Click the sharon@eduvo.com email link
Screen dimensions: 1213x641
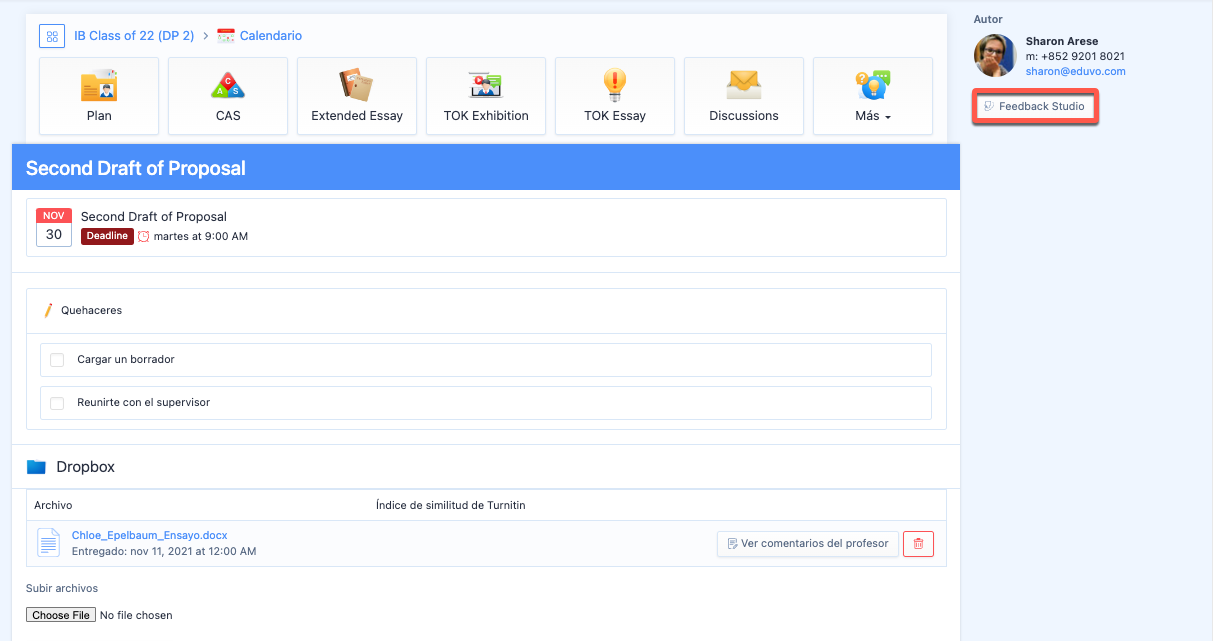[1075, 72]
